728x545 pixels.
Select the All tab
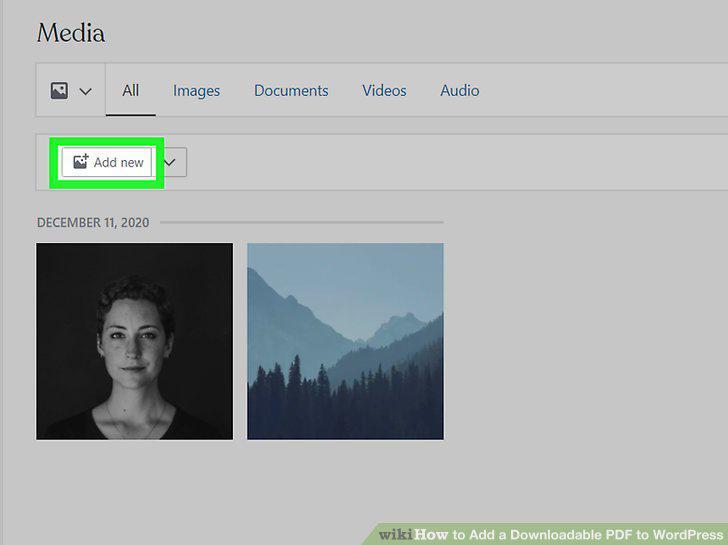(130, 90)
